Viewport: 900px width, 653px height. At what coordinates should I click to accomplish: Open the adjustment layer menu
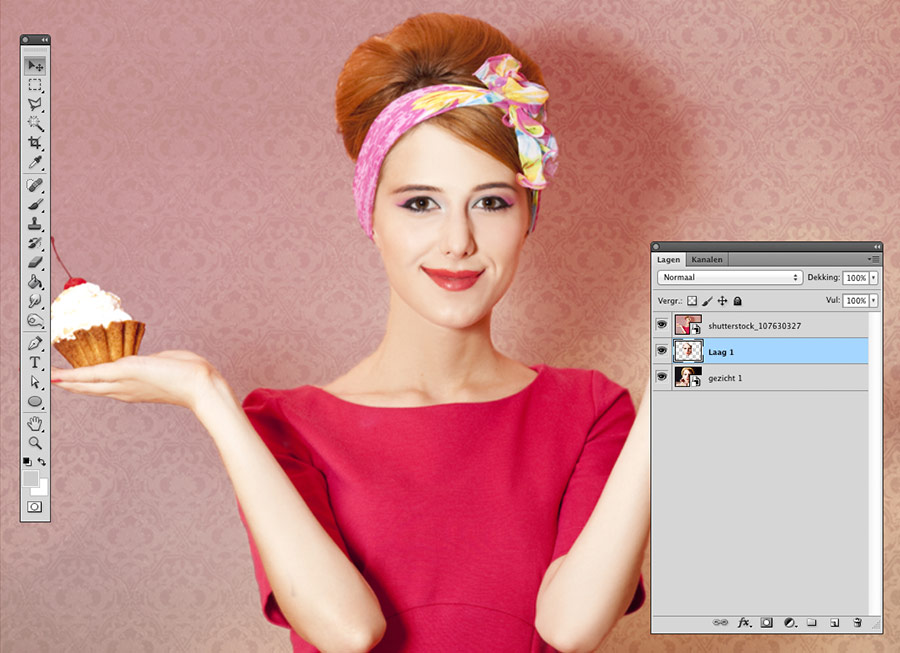pyautogui.click(x=790, y=623)
